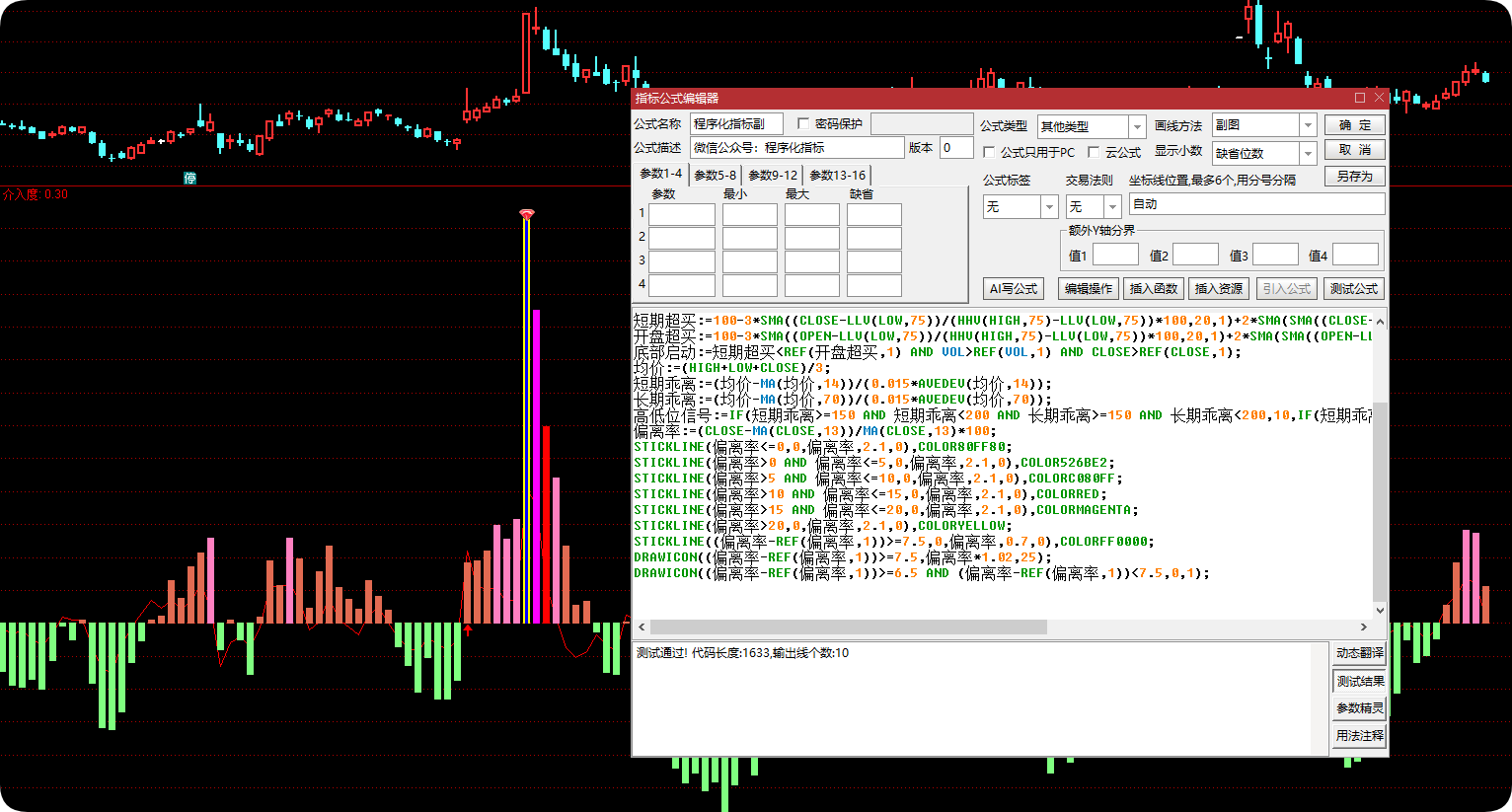This screenshot has height=812, width=1512.
Task: Click the 值1 input box
Action: pyautogui.click(x=1115, y=255)
